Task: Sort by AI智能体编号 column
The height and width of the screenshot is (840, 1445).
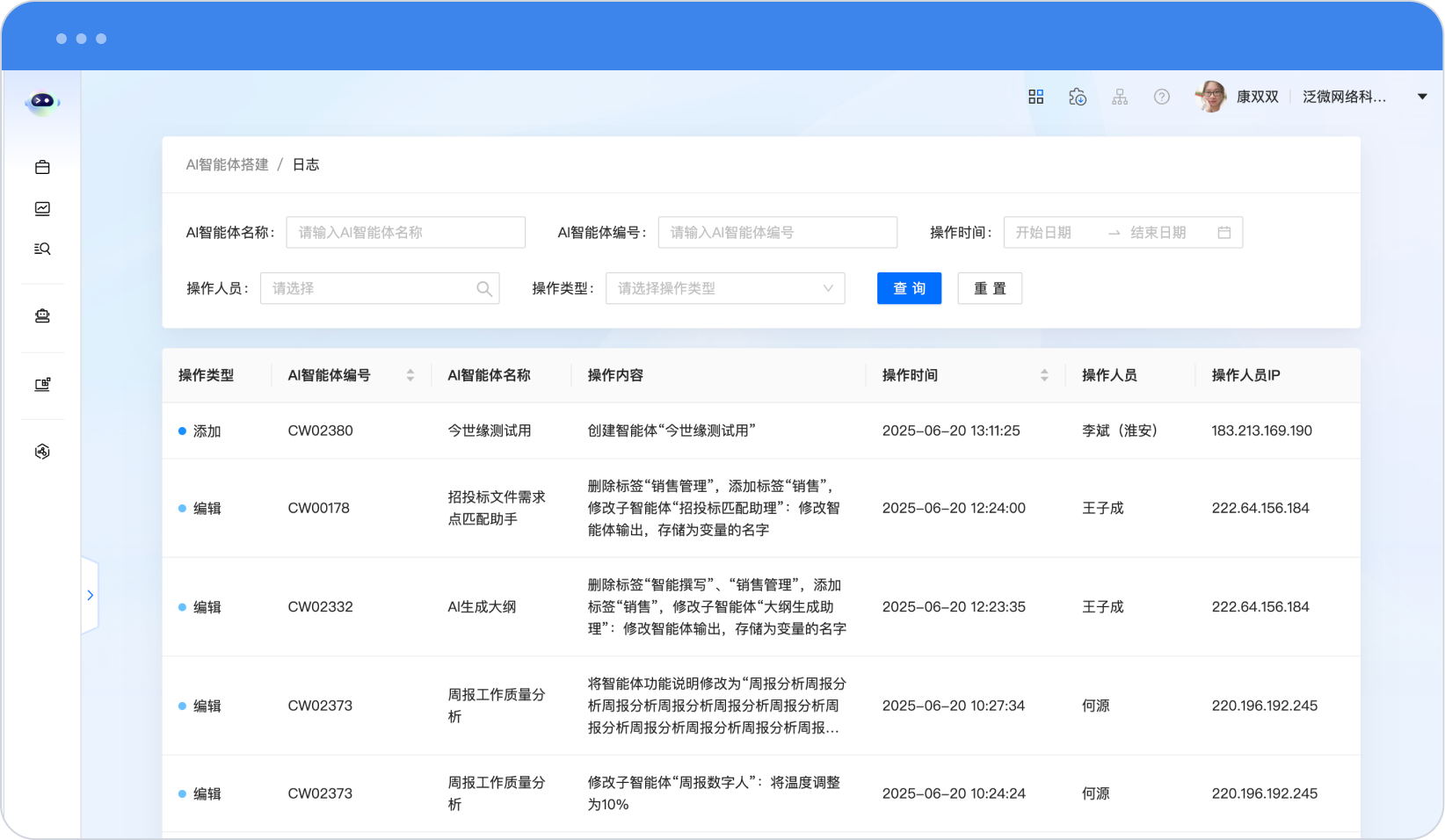Action: (410, 375)
